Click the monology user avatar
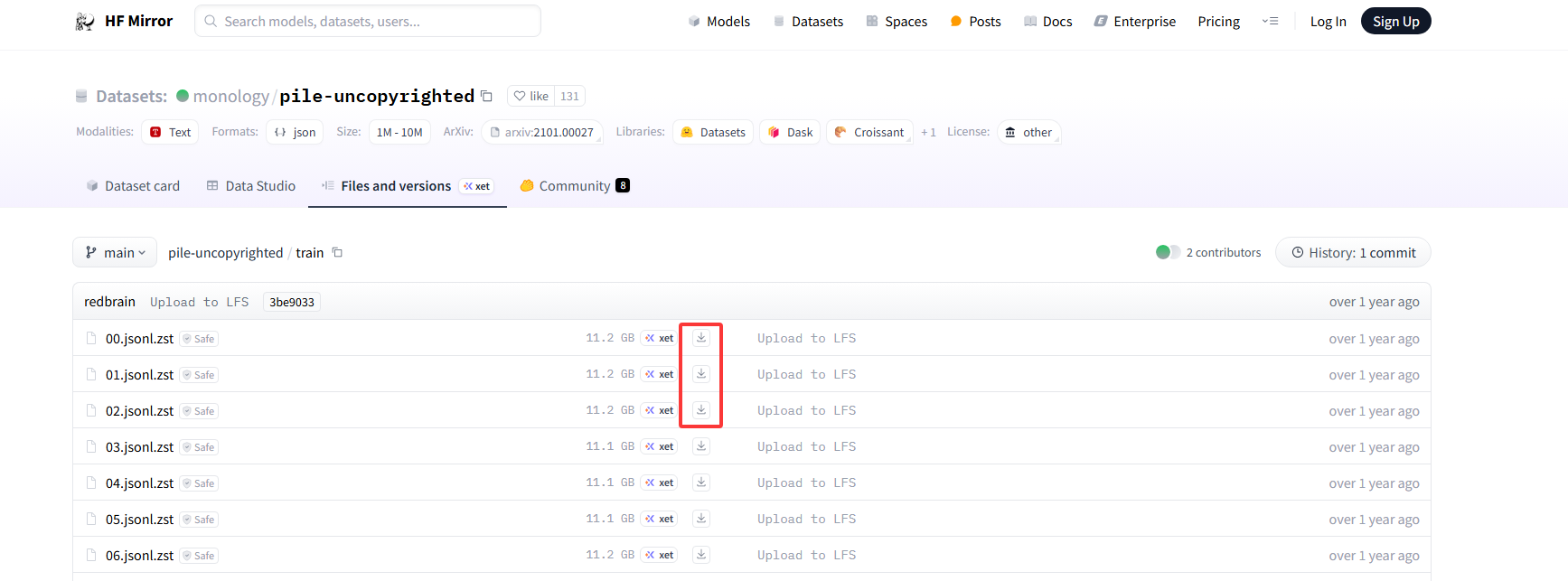Viewport: 1568px width, 581px height. coord(183,96)
